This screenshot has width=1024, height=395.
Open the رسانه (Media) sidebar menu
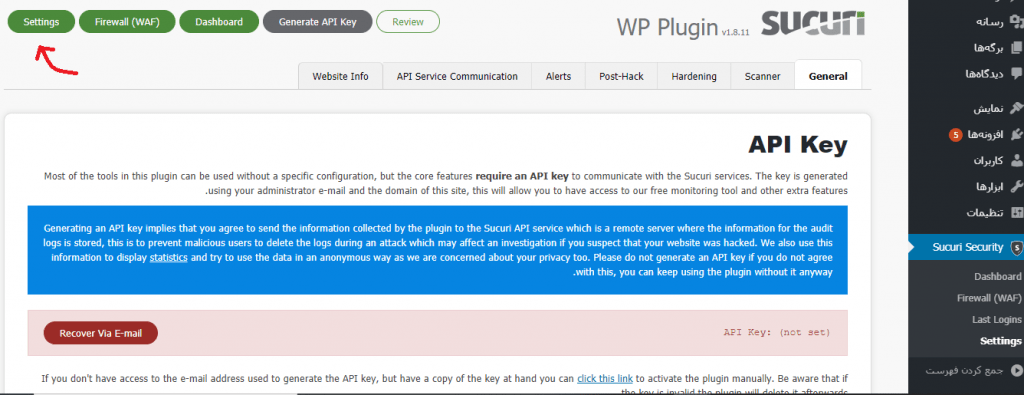tap(990, 22)
